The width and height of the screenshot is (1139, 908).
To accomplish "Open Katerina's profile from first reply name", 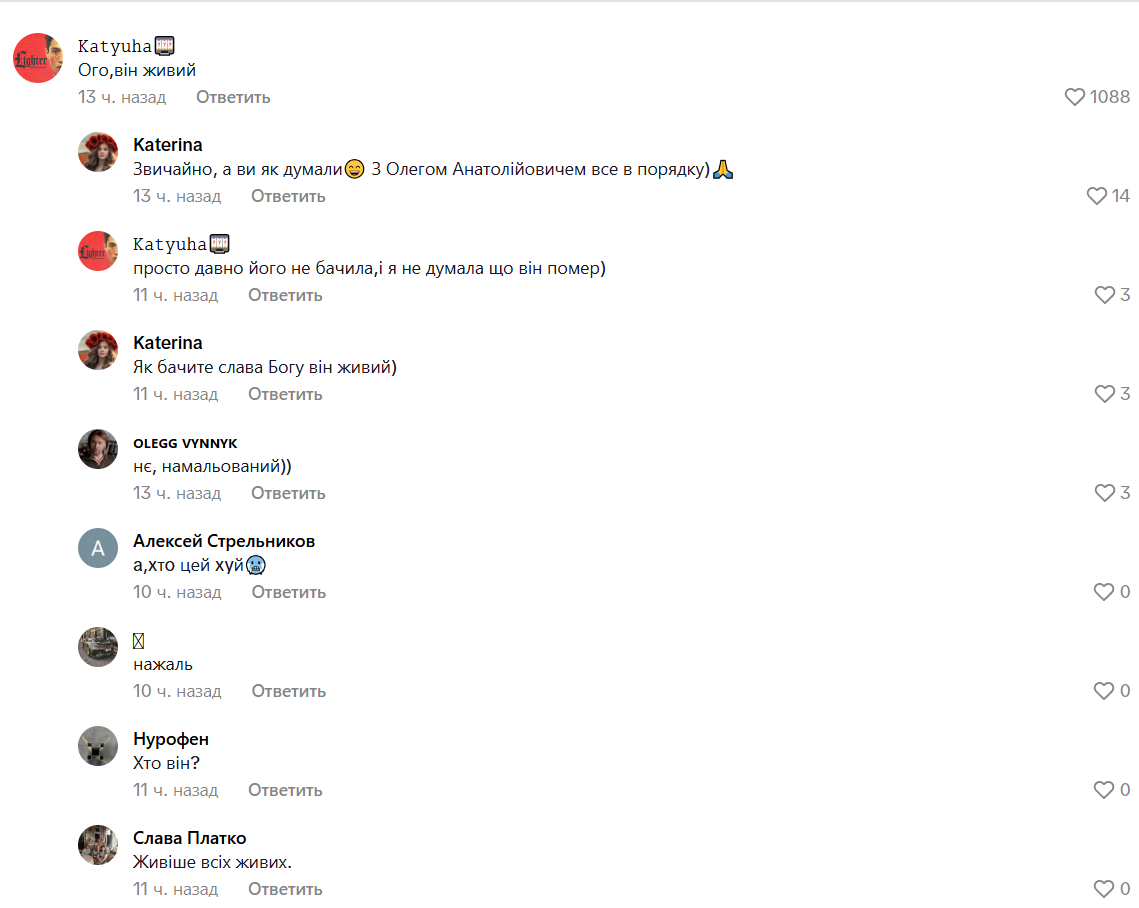I will (168, 145).
